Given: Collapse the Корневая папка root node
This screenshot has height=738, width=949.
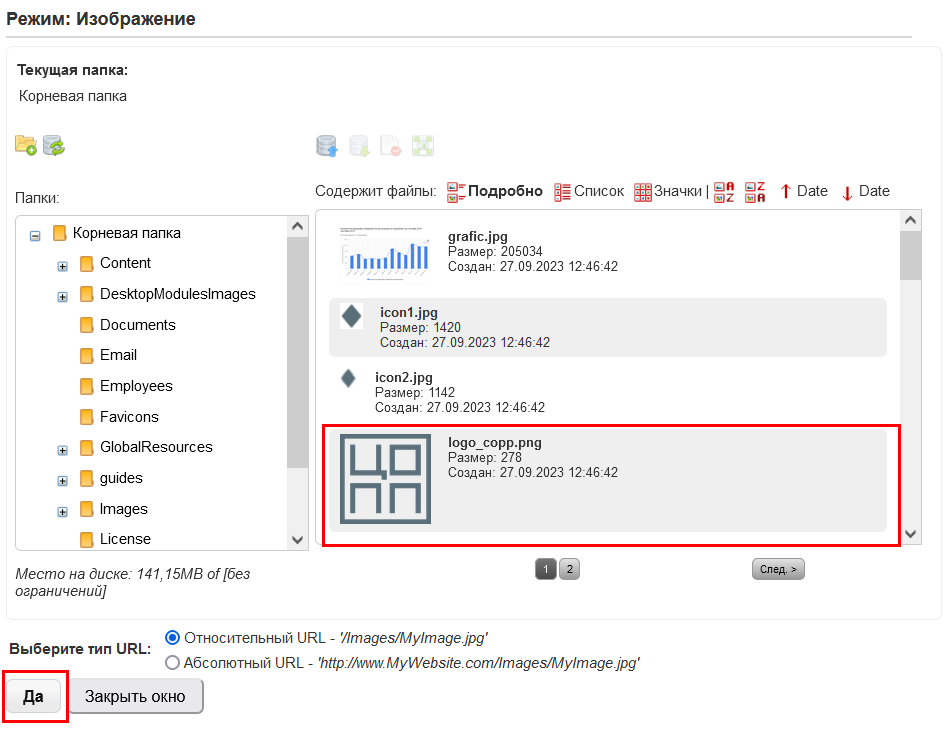Looking at the screenshot, I should click(35, 235).
